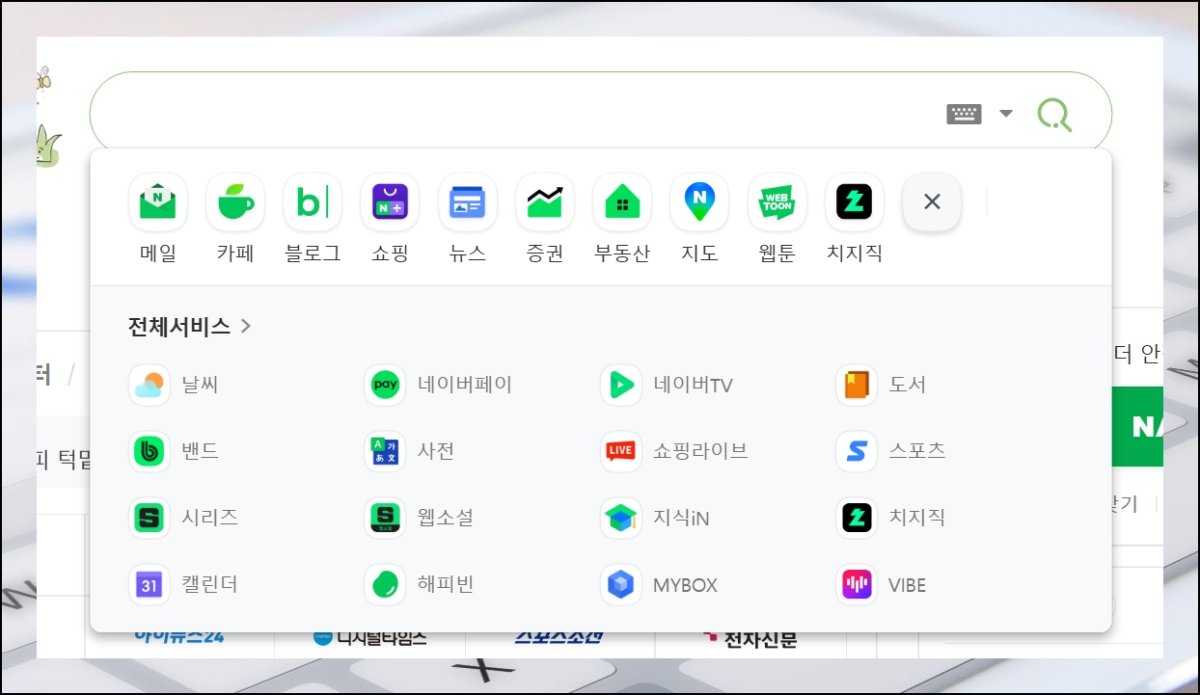Expand the dropdown arrow beside keyboard icon
The height and width of the screenshot is (695, 1200).
click(1006, 114)
